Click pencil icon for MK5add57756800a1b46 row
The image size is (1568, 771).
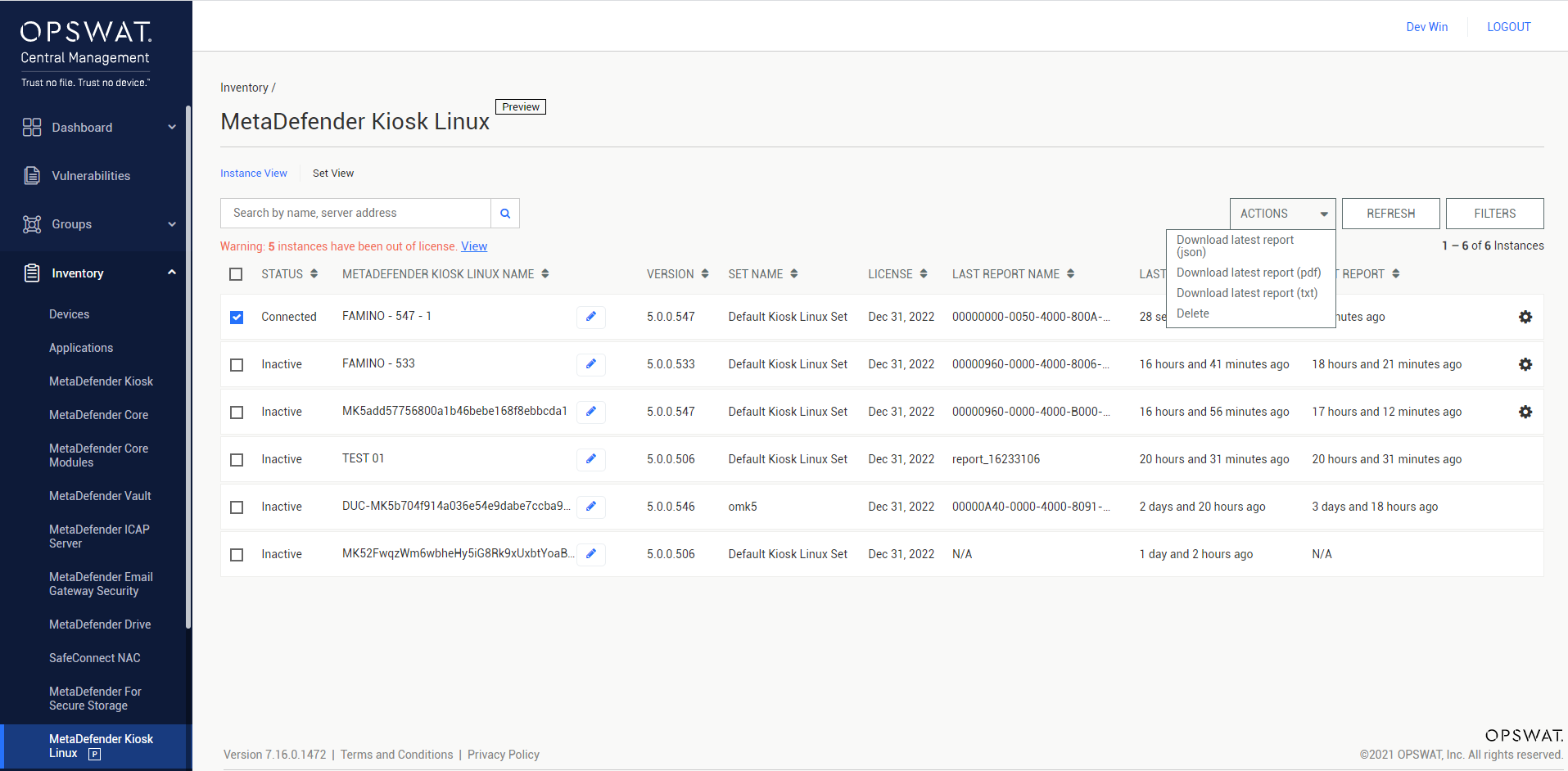coord(591,412)
